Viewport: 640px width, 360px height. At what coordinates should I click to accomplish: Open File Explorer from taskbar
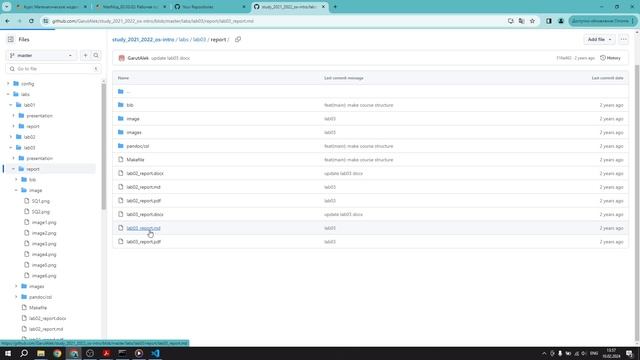(41, 353)
